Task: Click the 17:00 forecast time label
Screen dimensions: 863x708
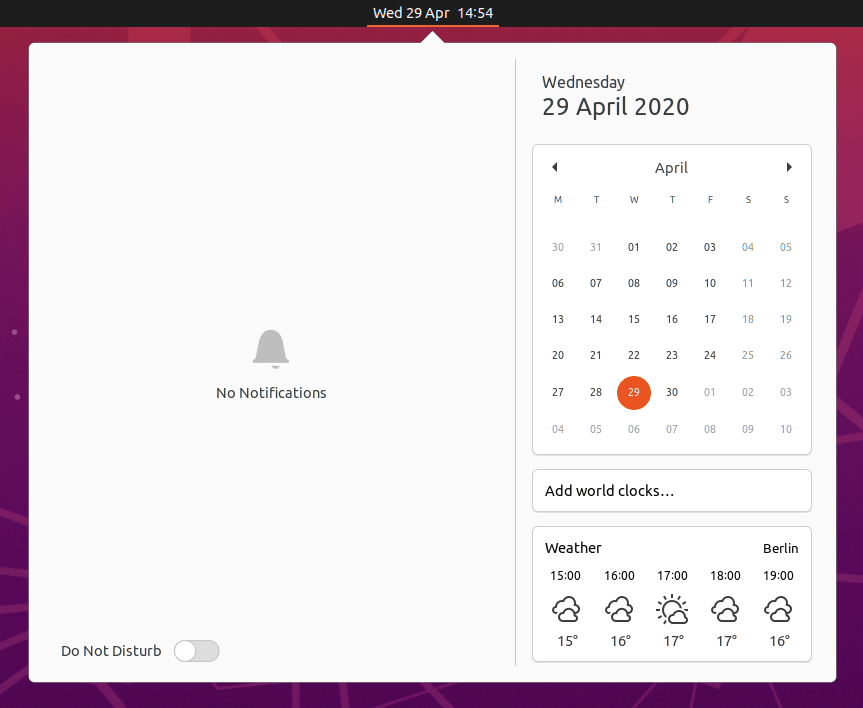Action: coord(672,576)
